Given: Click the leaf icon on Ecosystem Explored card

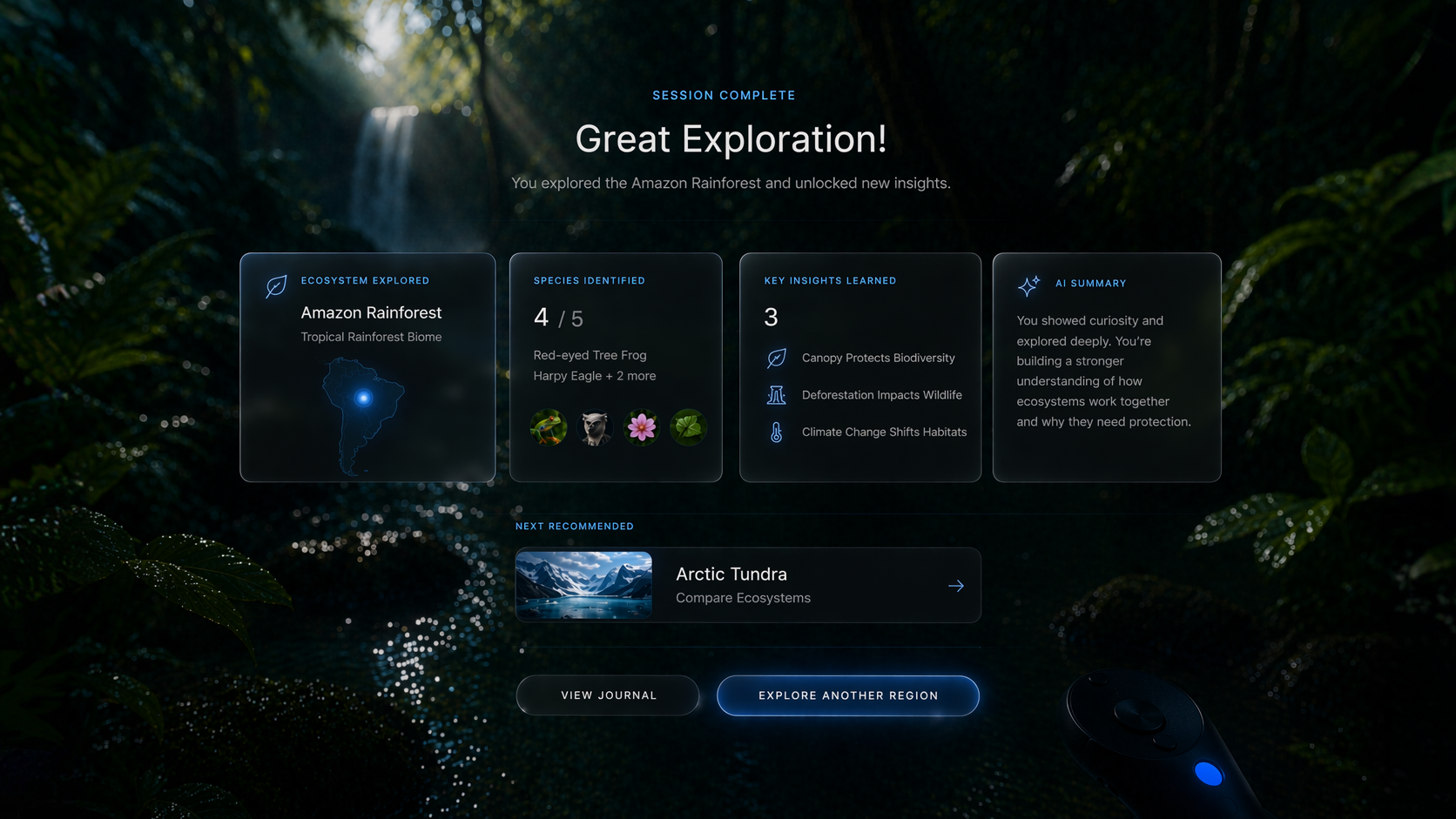Looking at the screenshot, I should pyautogui.click(x=276, y=286).
